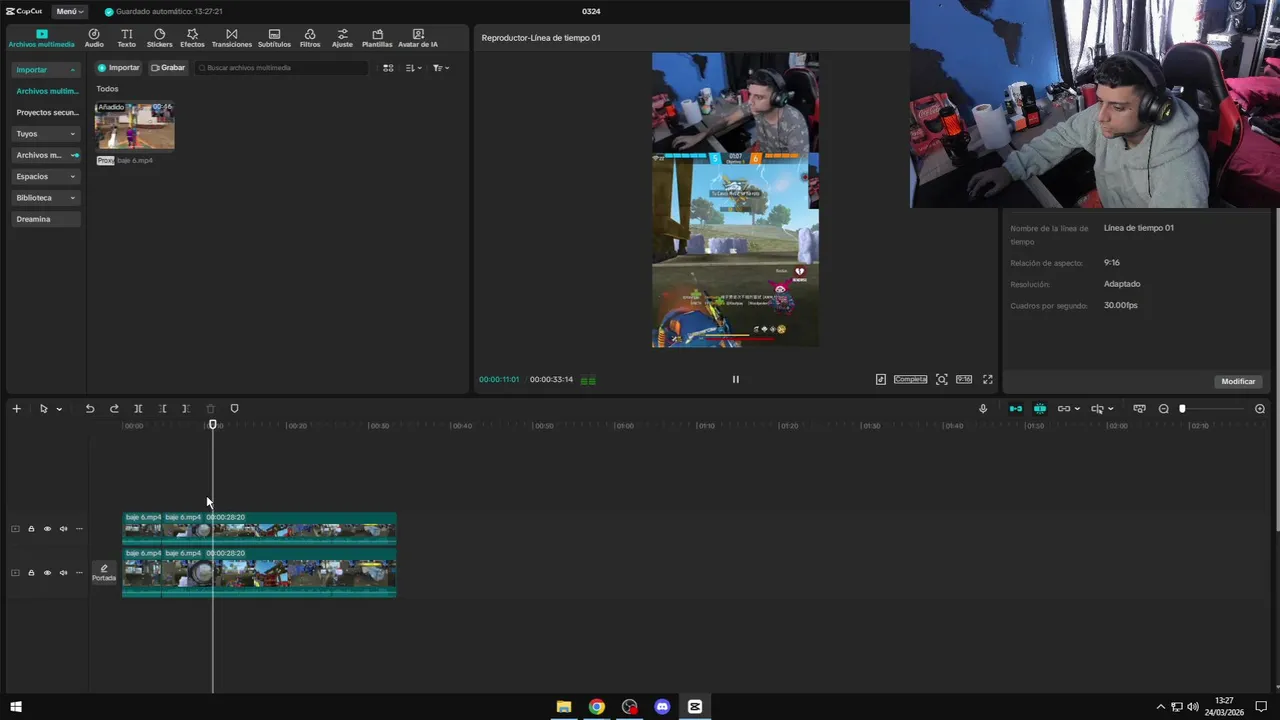Screen dimensions: 1280x720
Task: Mute the upper video track
Action: click(63, 529)
